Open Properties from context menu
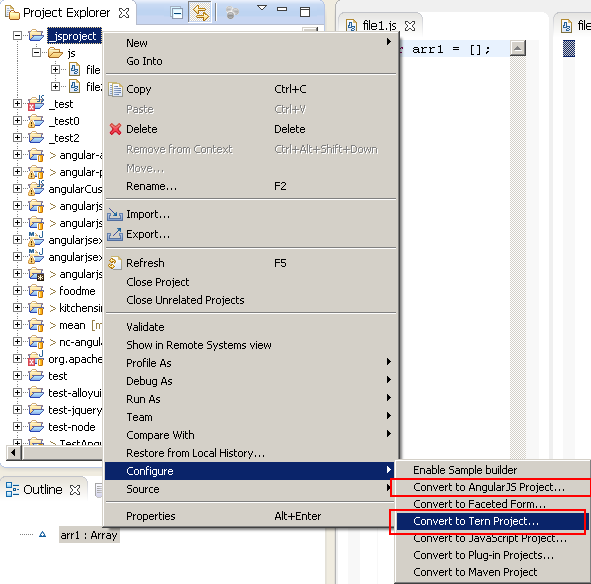 (x=250, y=516)
